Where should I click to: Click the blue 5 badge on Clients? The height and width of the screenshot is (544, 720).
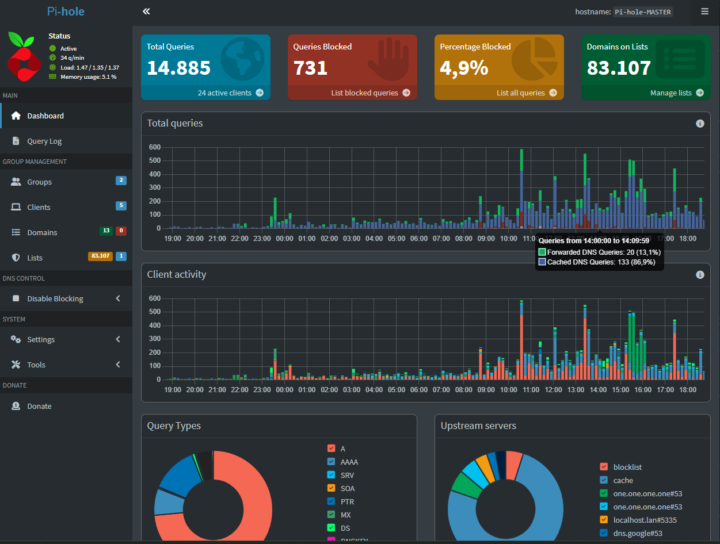(121, 205)
